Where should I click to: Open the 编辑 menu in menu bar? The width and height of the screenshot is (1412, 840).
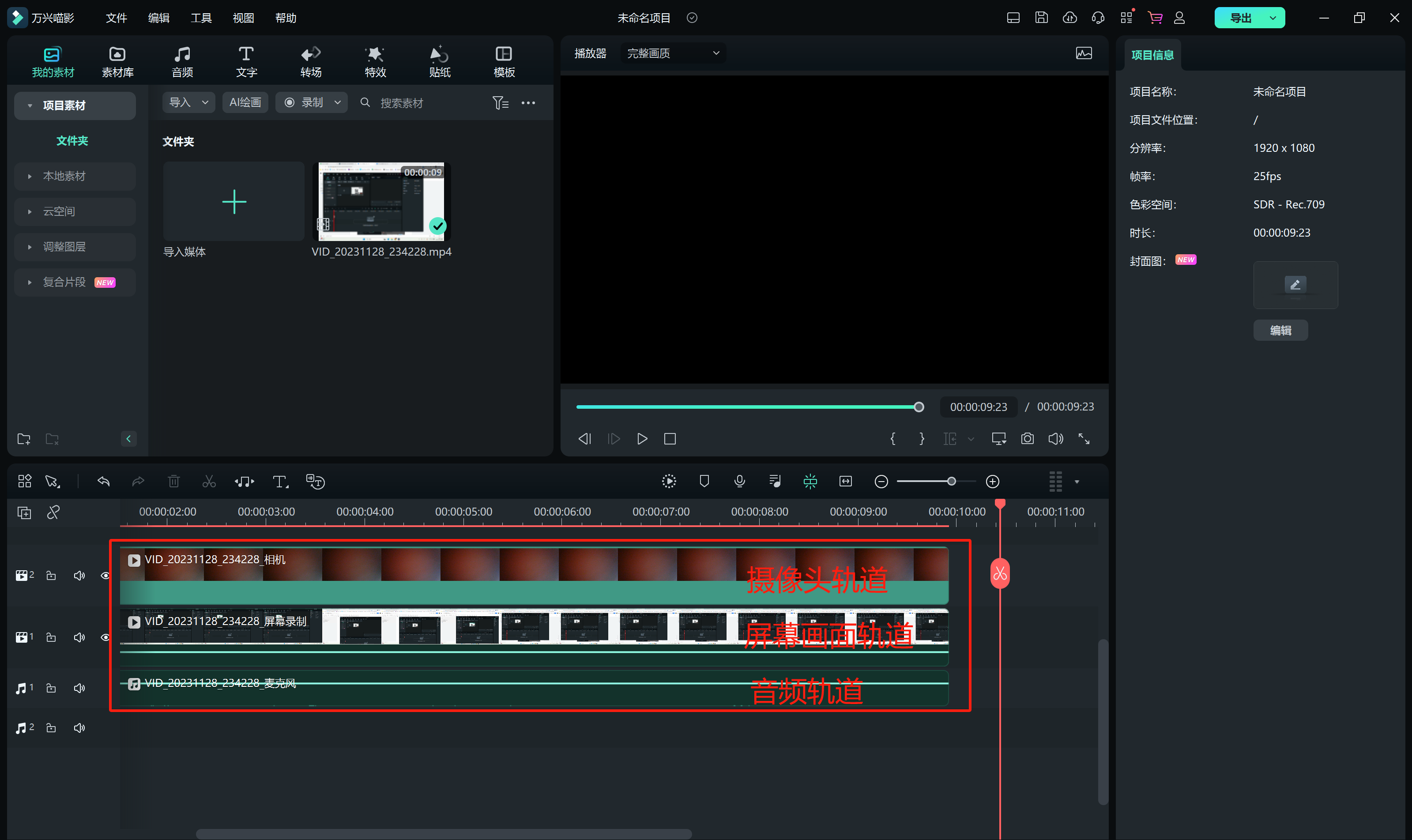(x=158, y=18)
